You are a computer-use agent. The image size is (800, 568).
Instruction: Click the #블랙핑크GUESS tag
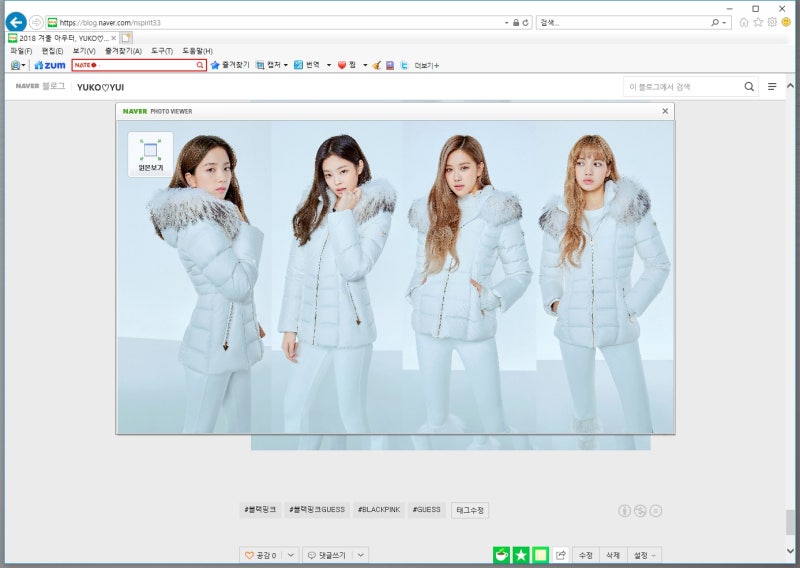(317, 509)
